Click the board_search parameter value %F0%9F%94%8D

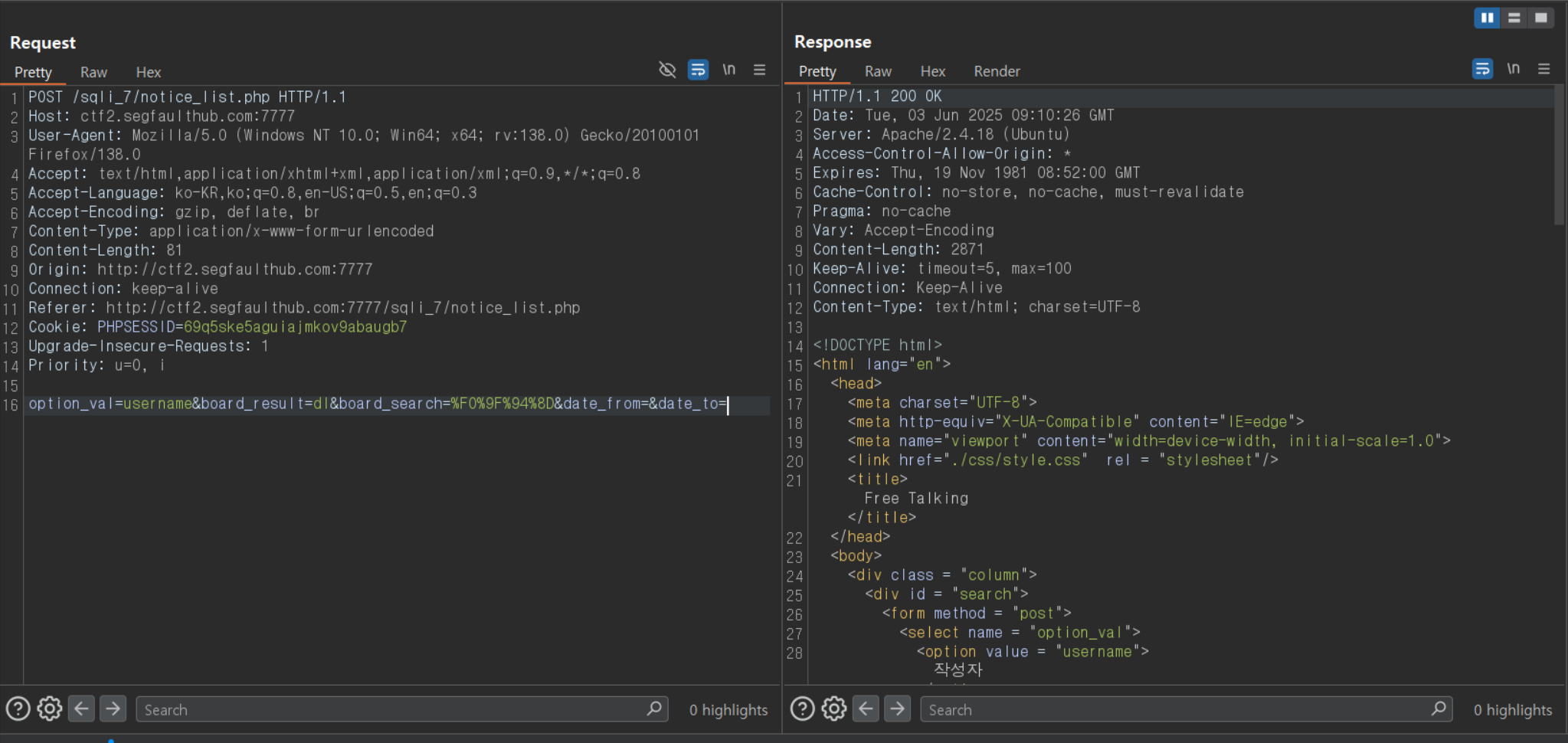[x=502, y=404]
